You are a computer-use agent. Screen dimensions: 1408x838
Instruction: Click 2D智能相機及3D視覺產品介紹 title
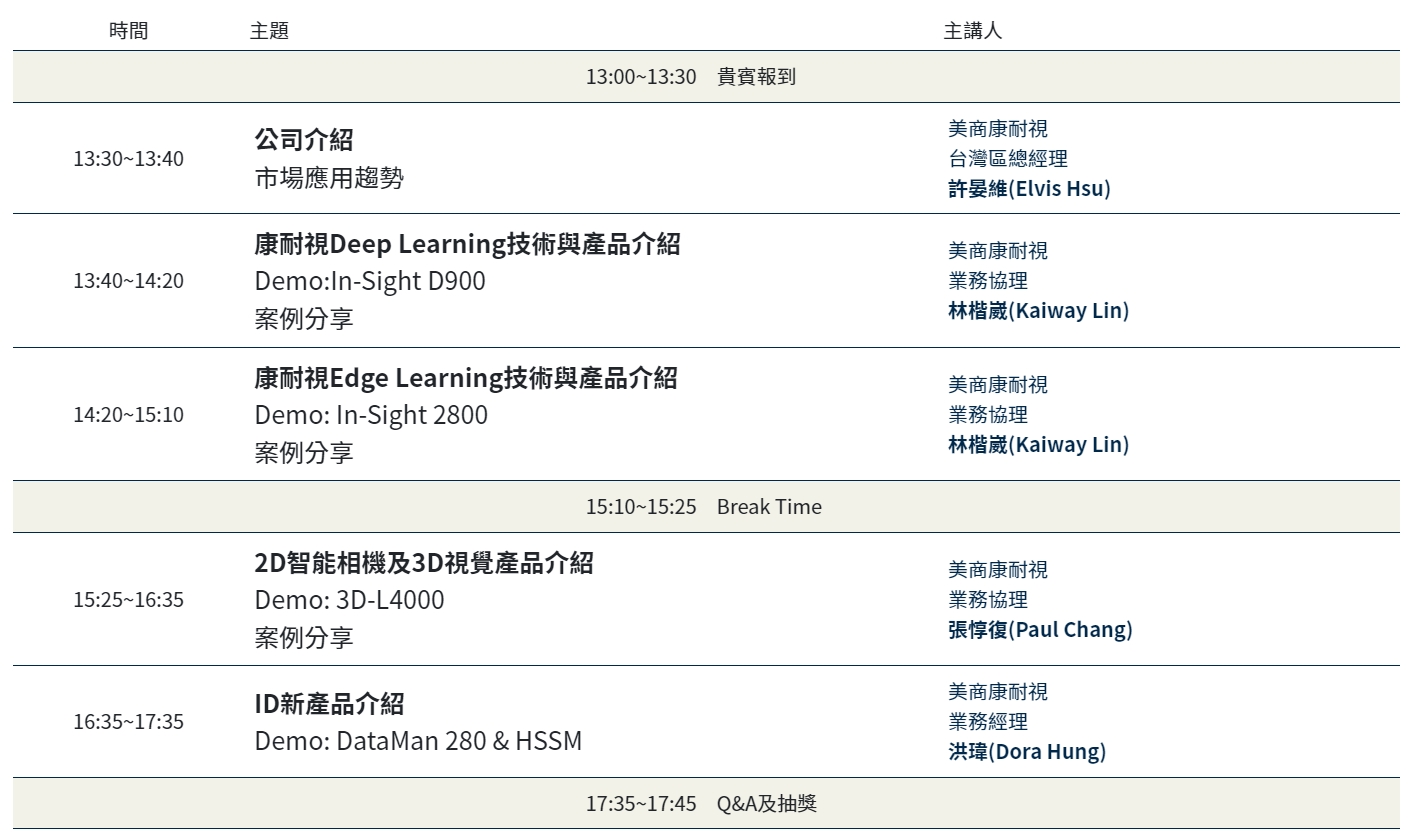click(x=424, y=563)
